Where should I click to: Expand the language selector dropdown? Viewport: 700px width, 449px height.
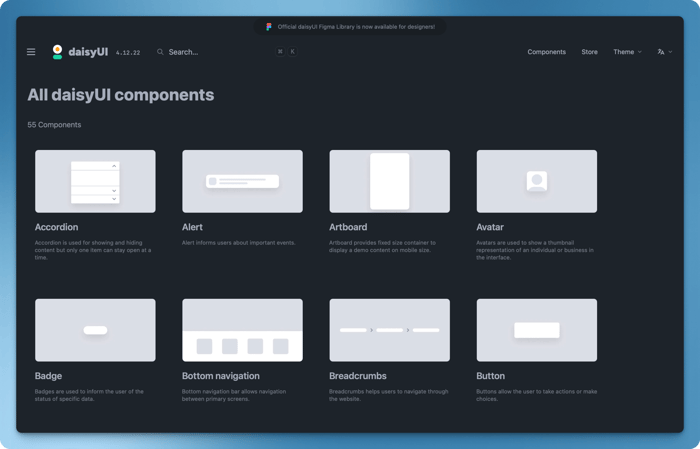tap(665, 52)
